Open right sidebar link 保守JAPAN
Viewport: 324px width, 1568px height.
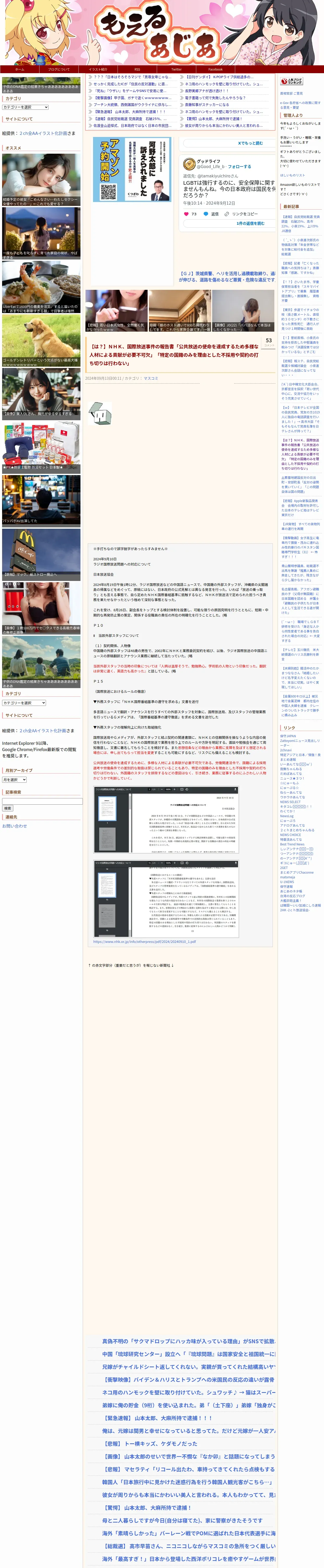click(x=288, y=736)
